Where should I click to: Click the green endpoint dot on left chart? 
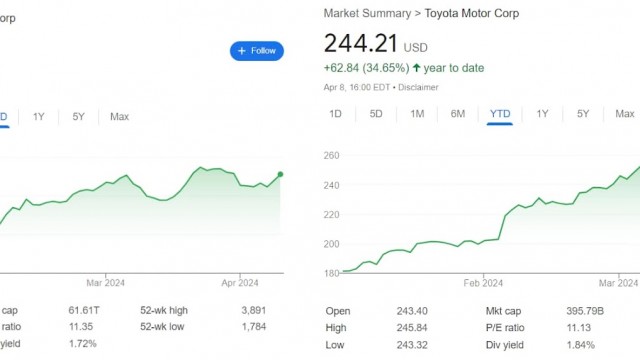[280, 174]
